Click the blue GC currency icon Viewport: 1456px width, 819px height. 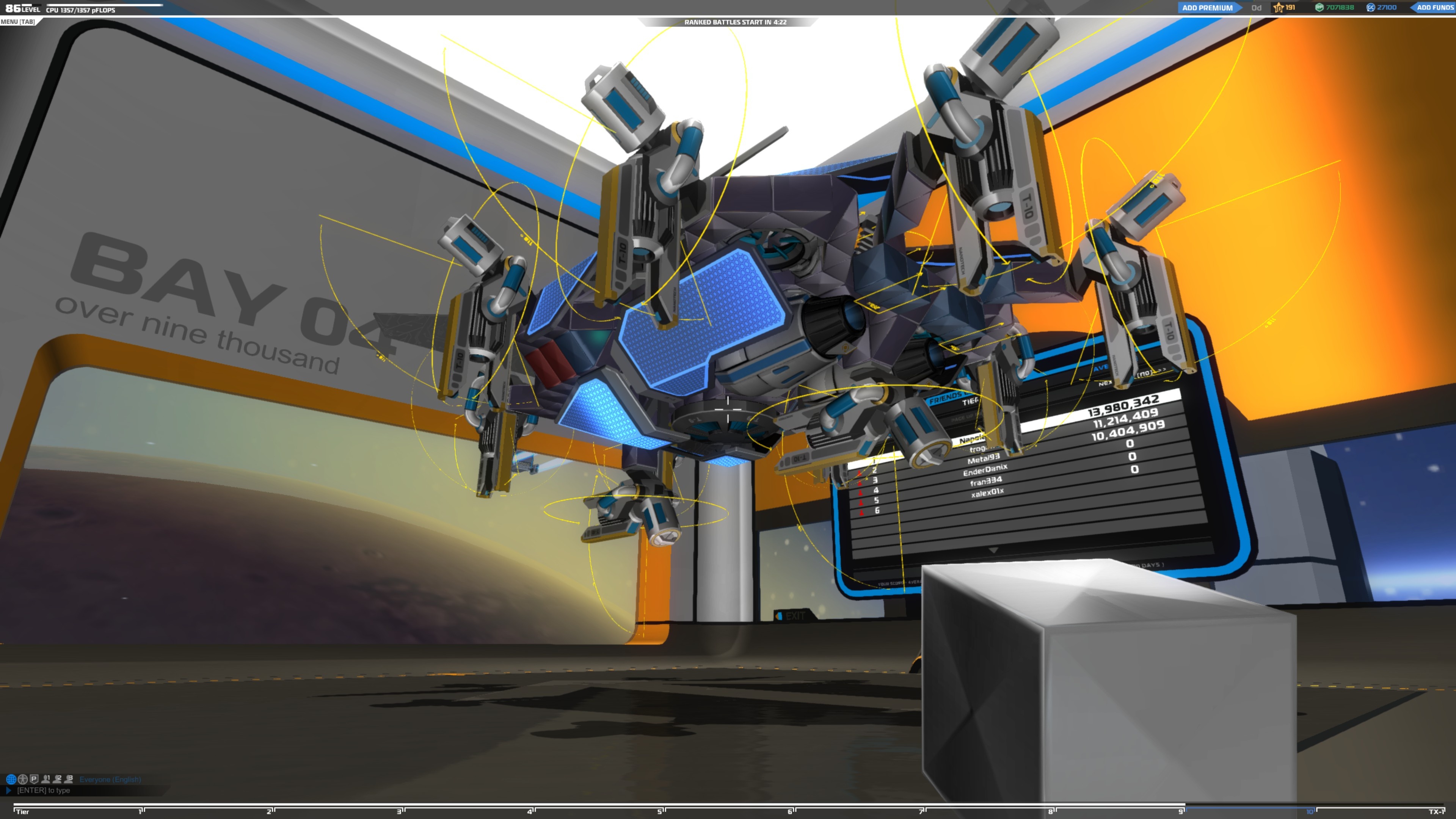(x=1371, y=7)
